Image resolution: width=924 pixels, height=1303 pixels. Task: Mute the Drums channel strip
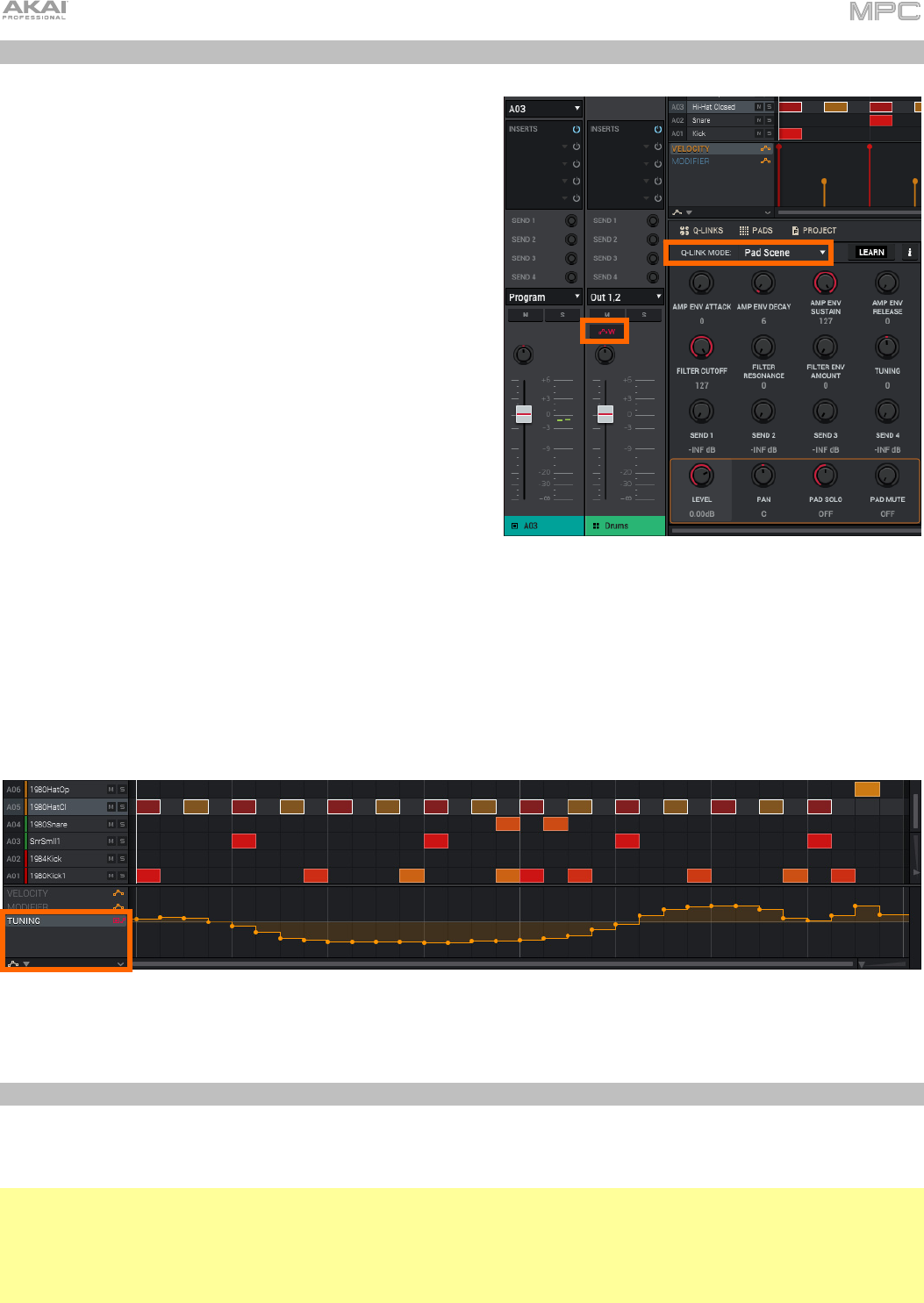click(607, 315)
